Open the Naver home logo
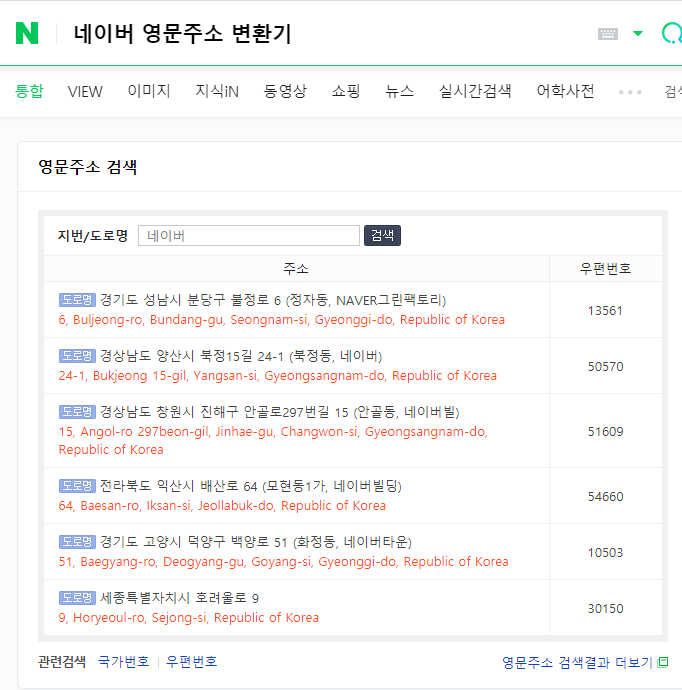The image size is (682, 690). point(27,33)
